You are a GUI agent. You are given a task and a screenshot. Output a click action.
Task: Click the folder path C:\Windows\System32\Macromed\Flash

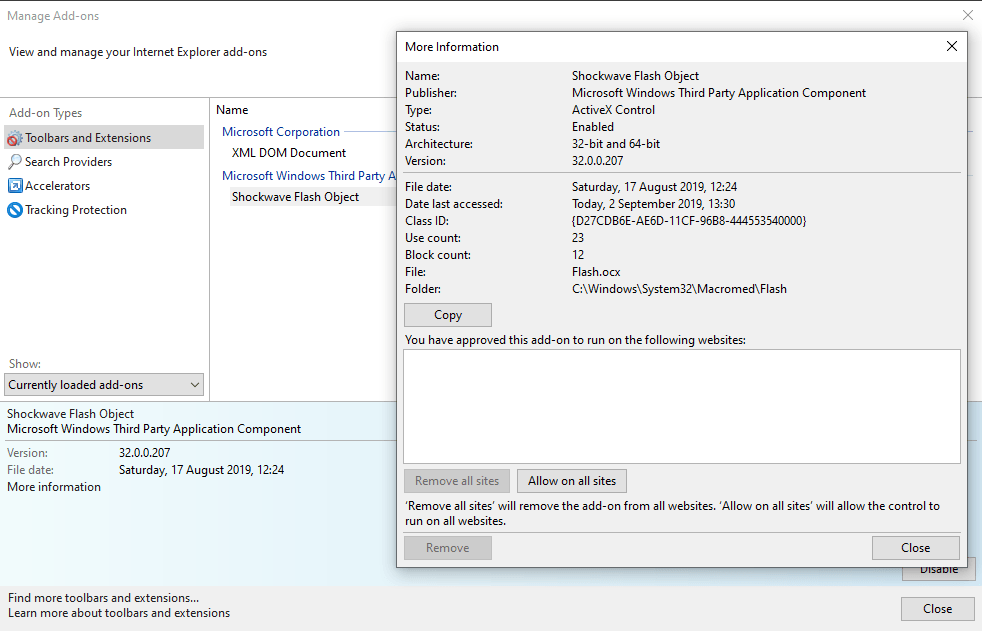click(679, 289)
